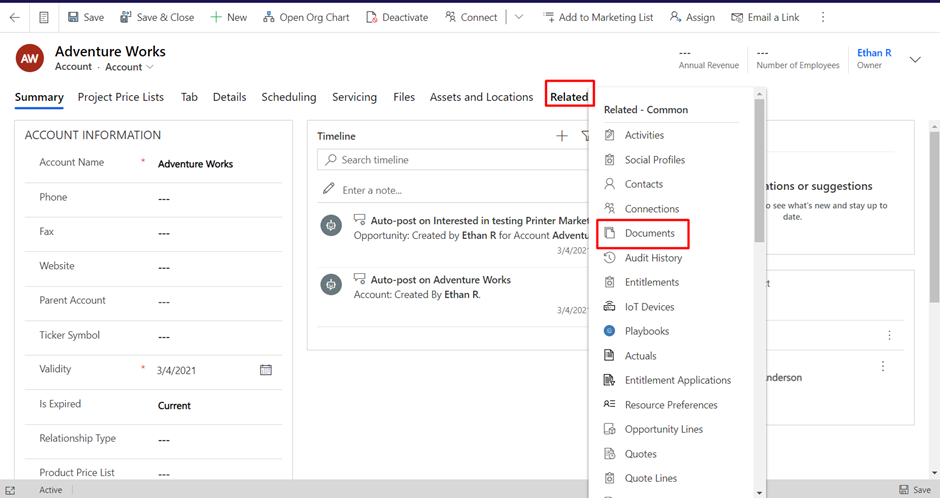Viewport: 940px width, 498px height.
Task: Click Add to Marketing List
Action: click(598, 17)
